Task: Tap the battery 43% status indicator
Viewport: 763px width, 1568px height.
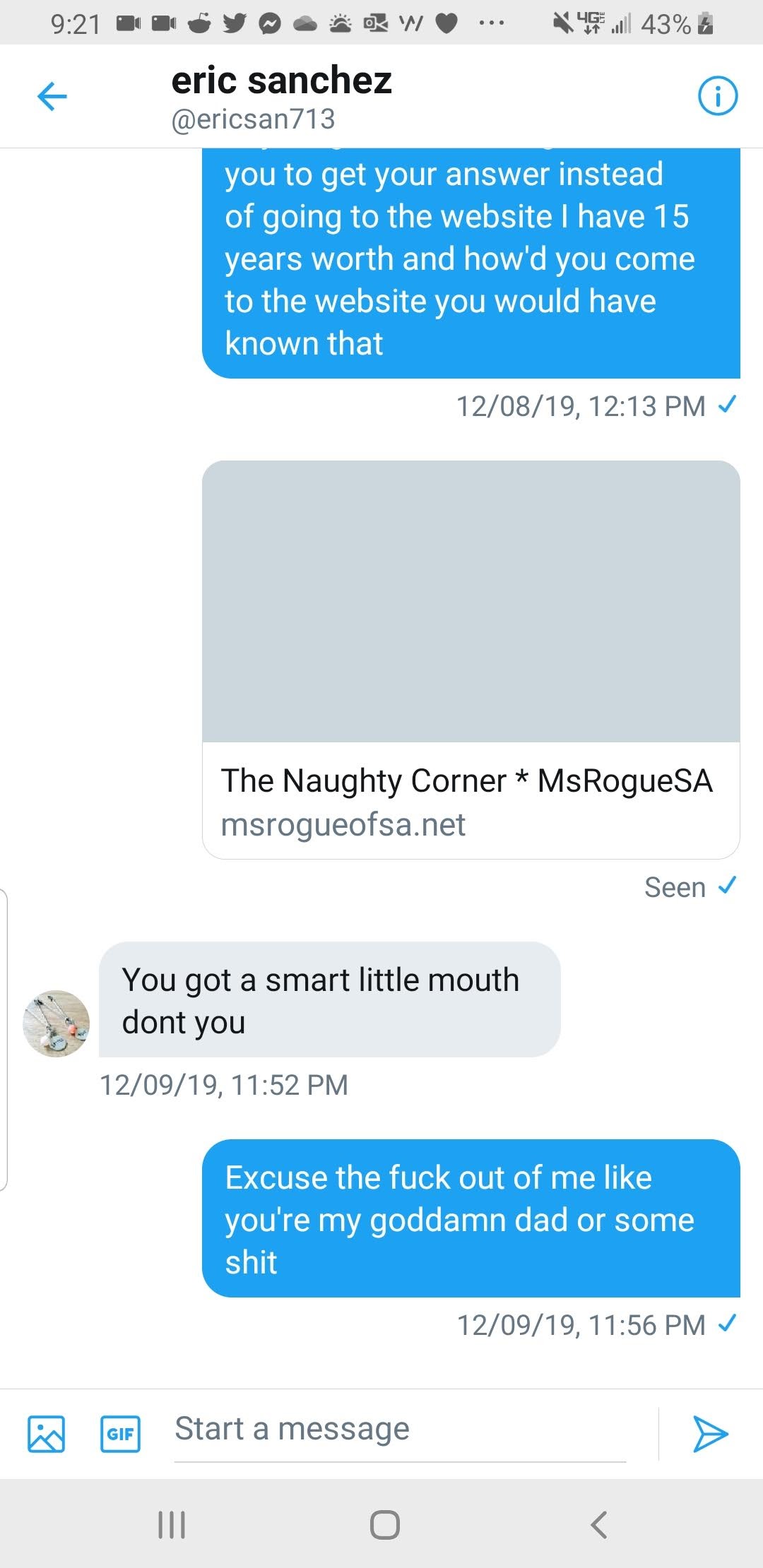Action: point(676,24)
